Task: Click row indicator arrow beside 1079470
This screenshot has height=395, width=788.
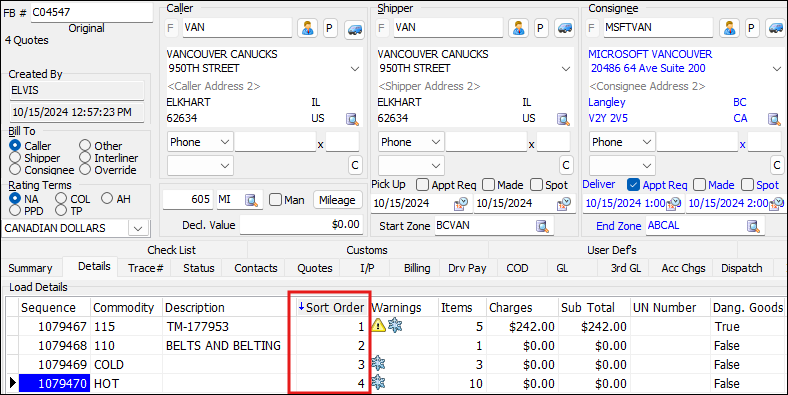Action: pyautogui.click(x=13, y=384)
